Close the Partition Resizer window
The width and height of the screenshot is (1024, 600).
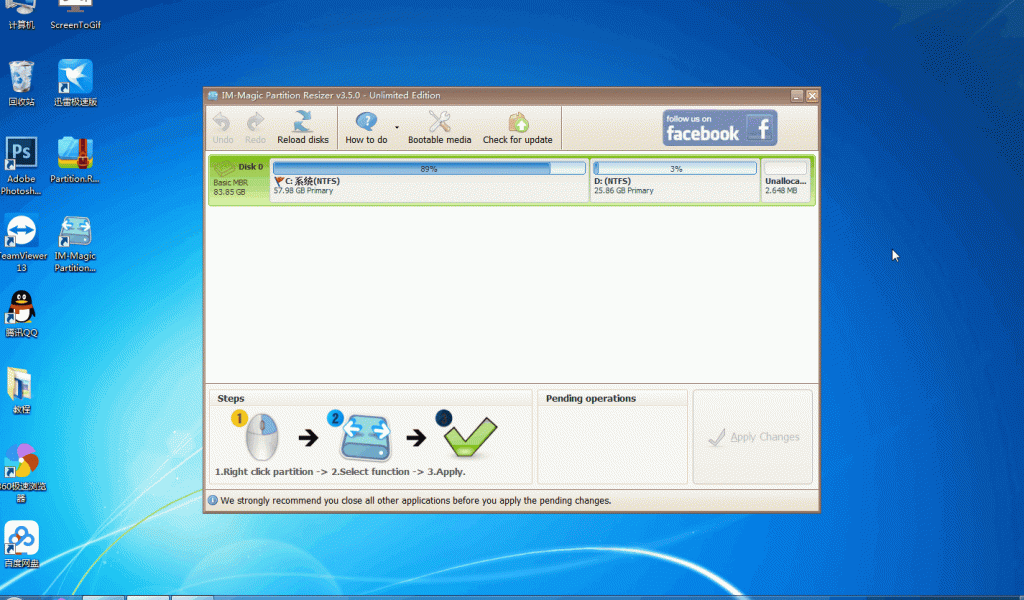812,96
